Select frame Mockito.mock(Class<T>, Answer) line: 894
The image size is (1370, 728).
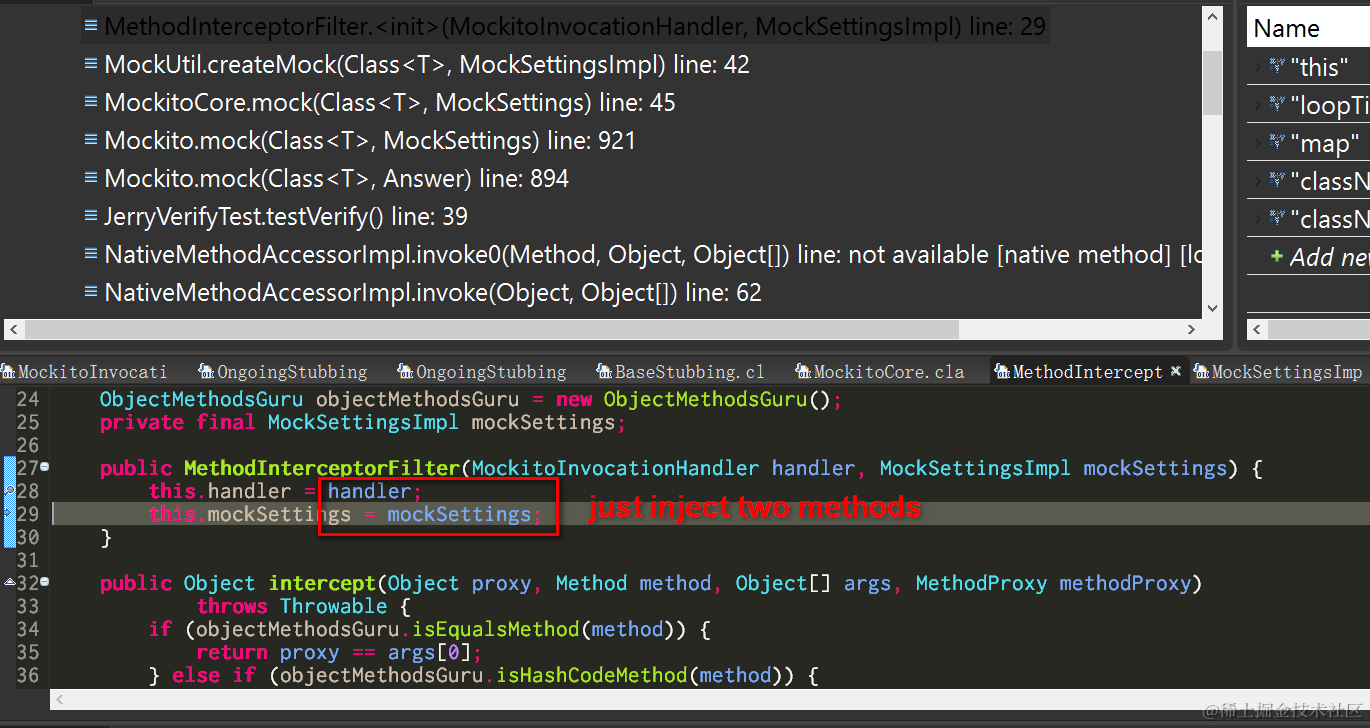[336, 179]
